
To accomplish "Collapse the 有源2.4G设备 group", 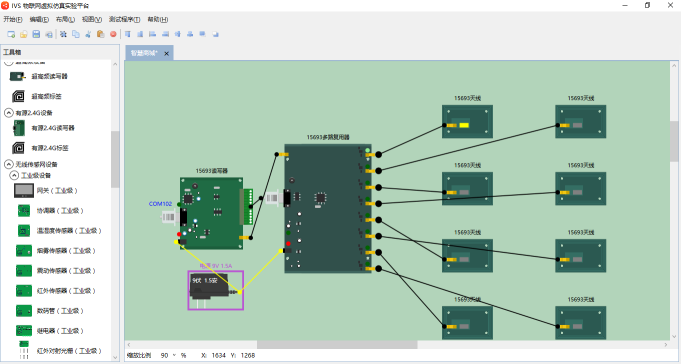I will (x=9, y=113).
